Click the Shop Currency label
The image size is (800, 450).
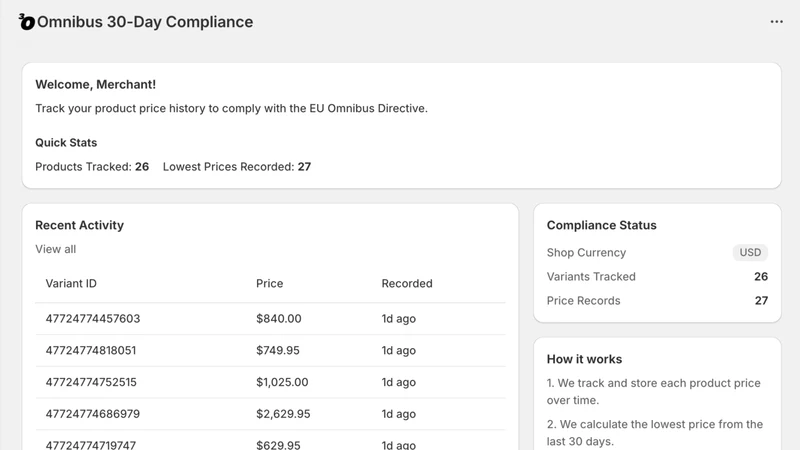click(586, 252)
